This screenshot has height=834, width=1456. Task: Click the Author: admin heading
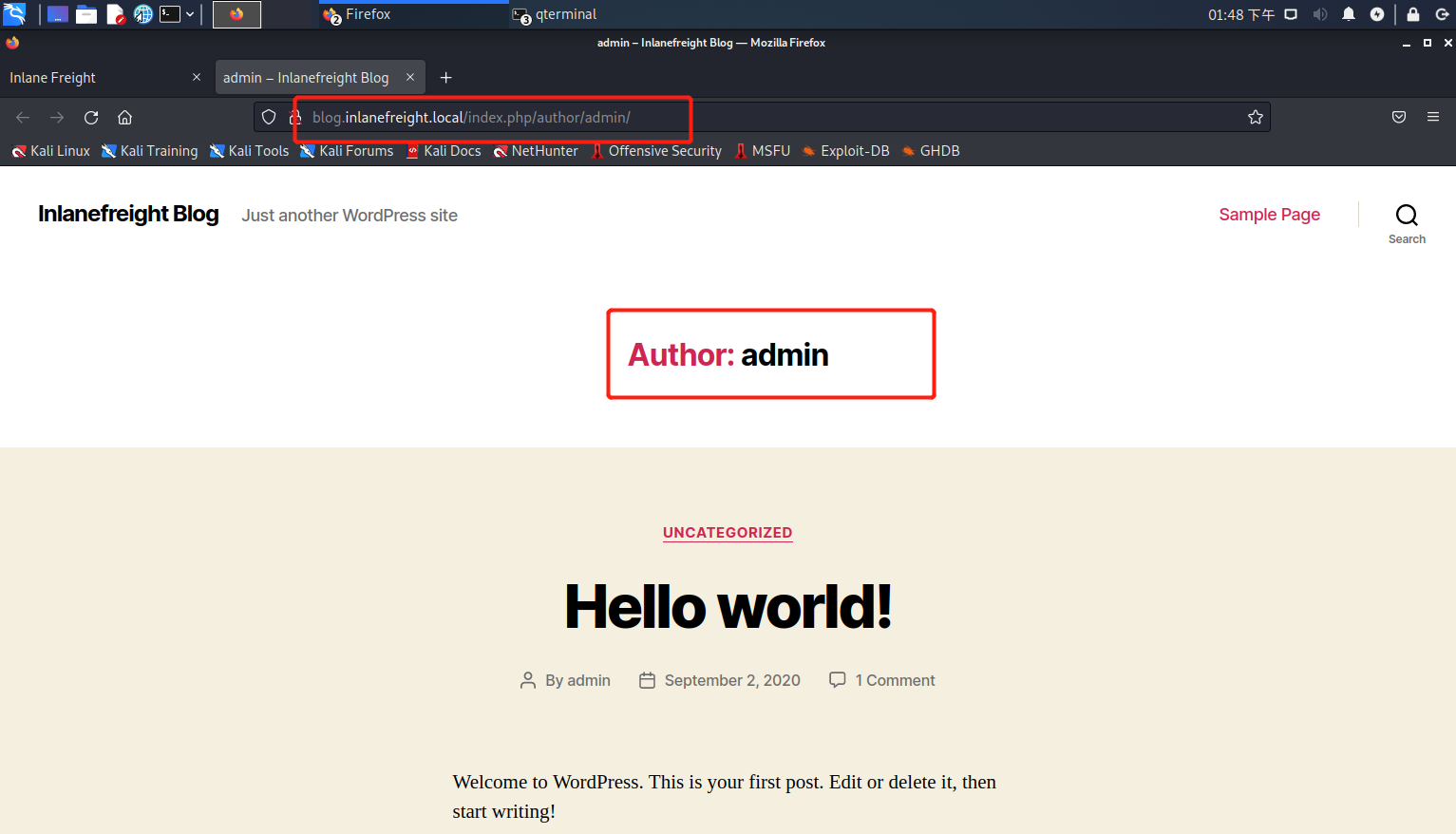[728, 354]
